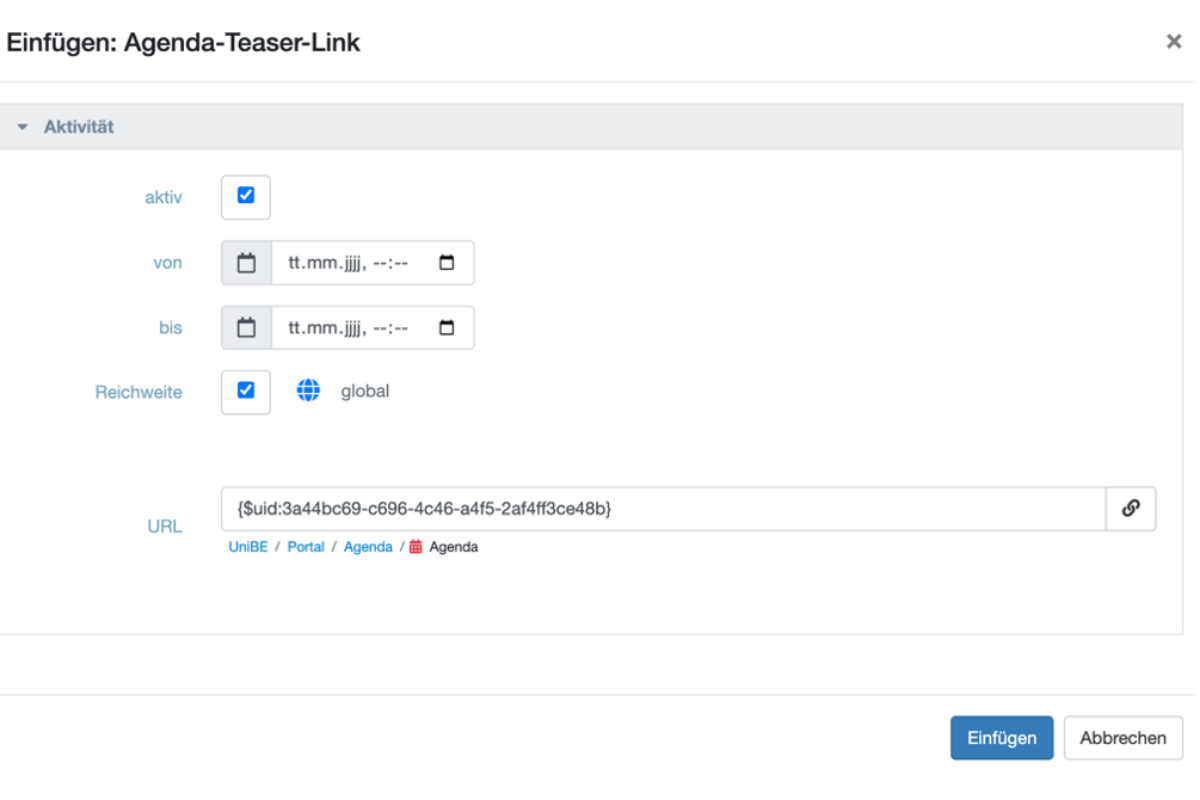Click the 'von' date-time input field
1200x800 pixels.
(x=372, y=263)
